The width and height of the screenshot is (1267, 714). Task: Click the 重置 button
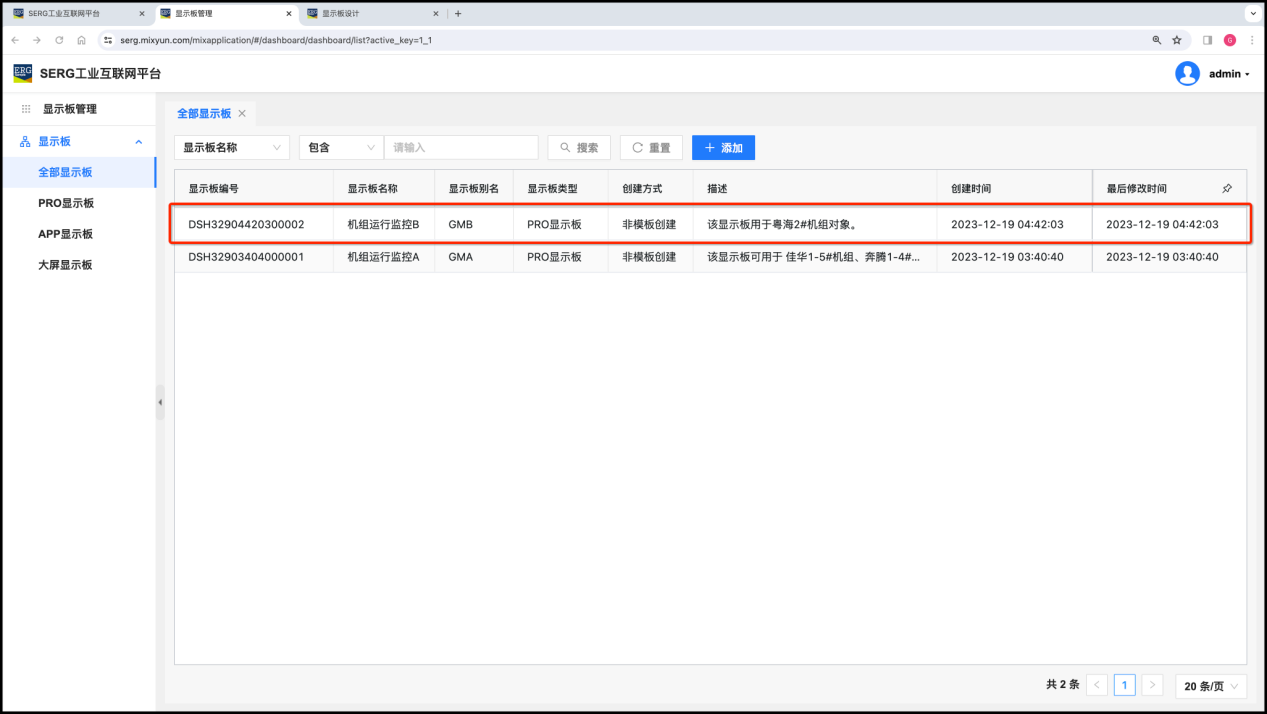(x=651, y=148)
